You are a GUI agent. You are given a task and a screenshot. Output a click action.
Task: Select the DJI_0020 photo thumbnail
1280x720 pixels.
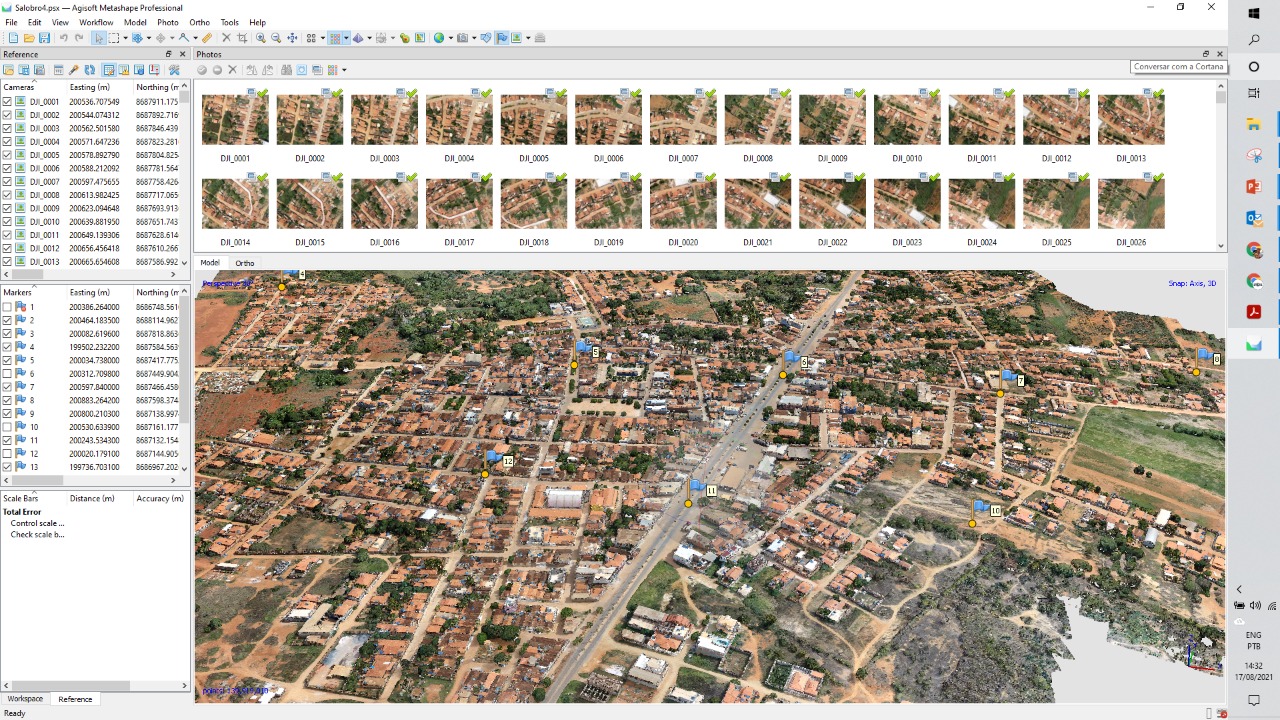tap(683, 204)
